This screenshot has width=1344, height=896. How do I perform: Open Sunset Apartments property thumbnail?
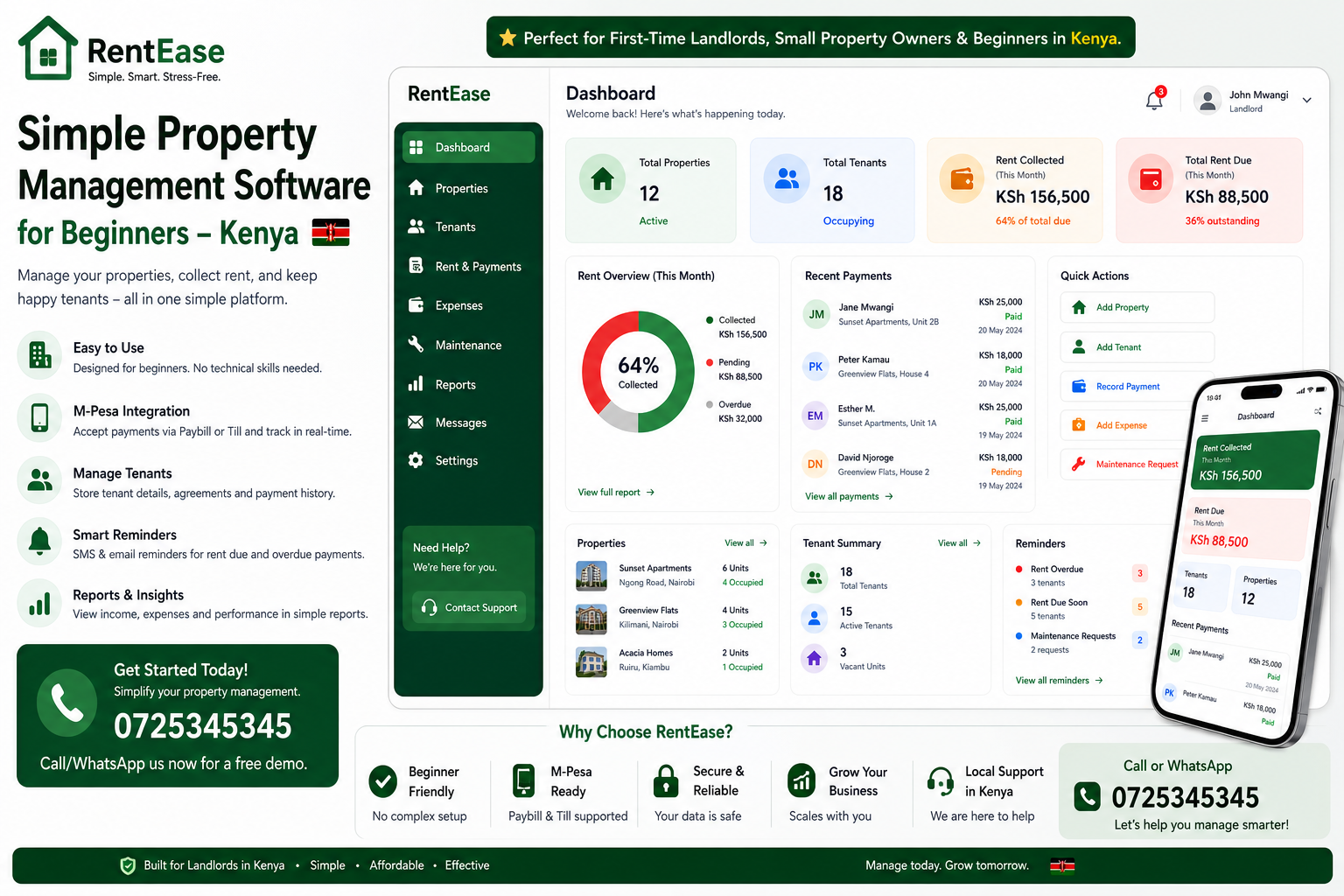coord(591,576)
